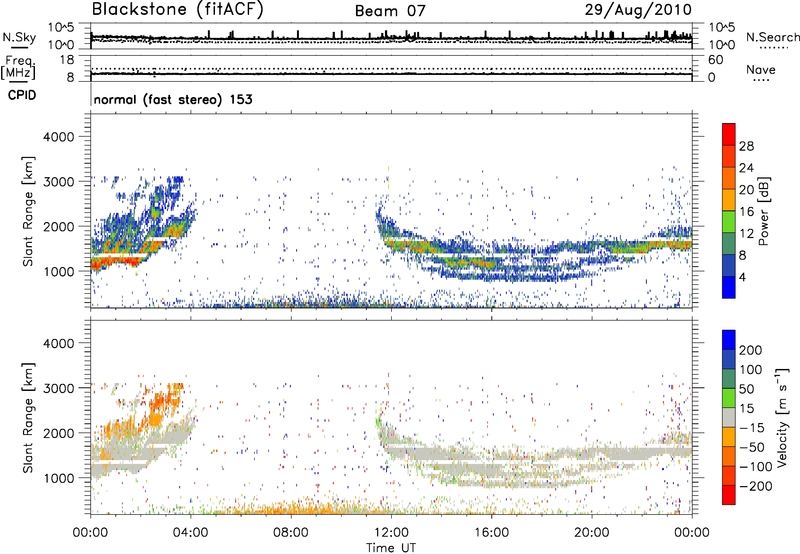Click the '18' frequency axis tick label
The image size is (800, 554).
[67, 60]
